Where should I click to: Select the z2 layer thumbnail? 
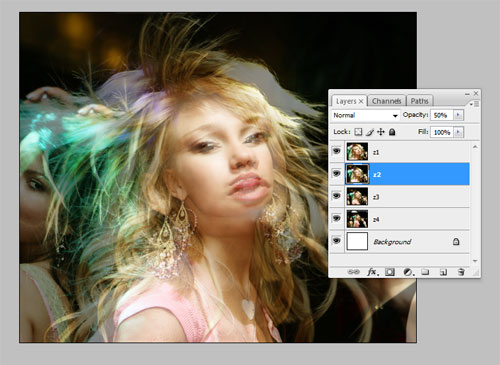pos(357,174)
